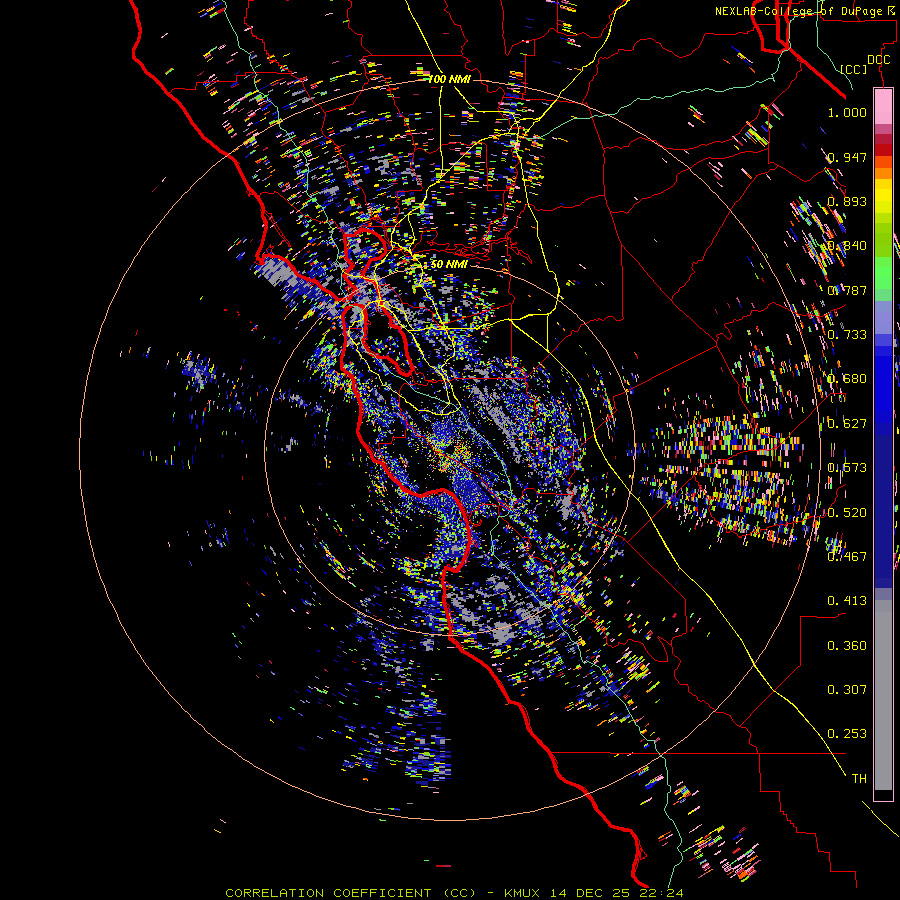Click the 1.000 value on the color scale
Screen dimensions: 900x900
pyautogui.click(x=847, y=112)
